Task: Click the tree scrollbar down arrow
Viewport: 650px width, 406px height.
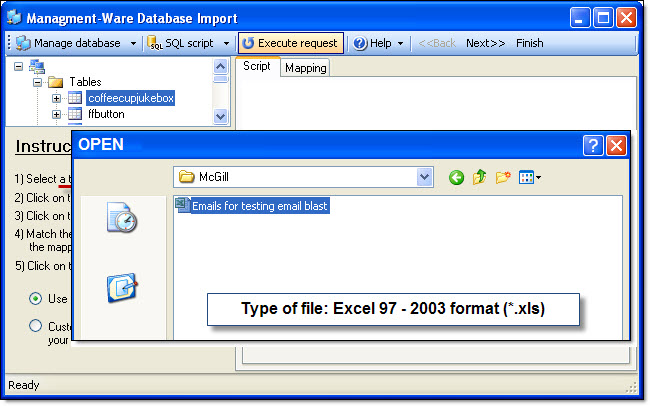Action: tap(221, 117)
